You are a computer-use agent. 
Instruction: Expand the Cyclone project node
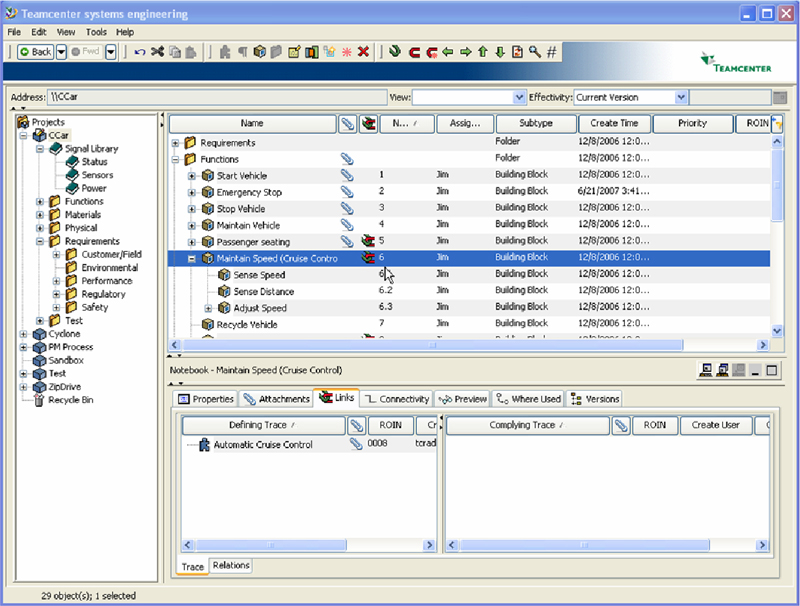23,334
